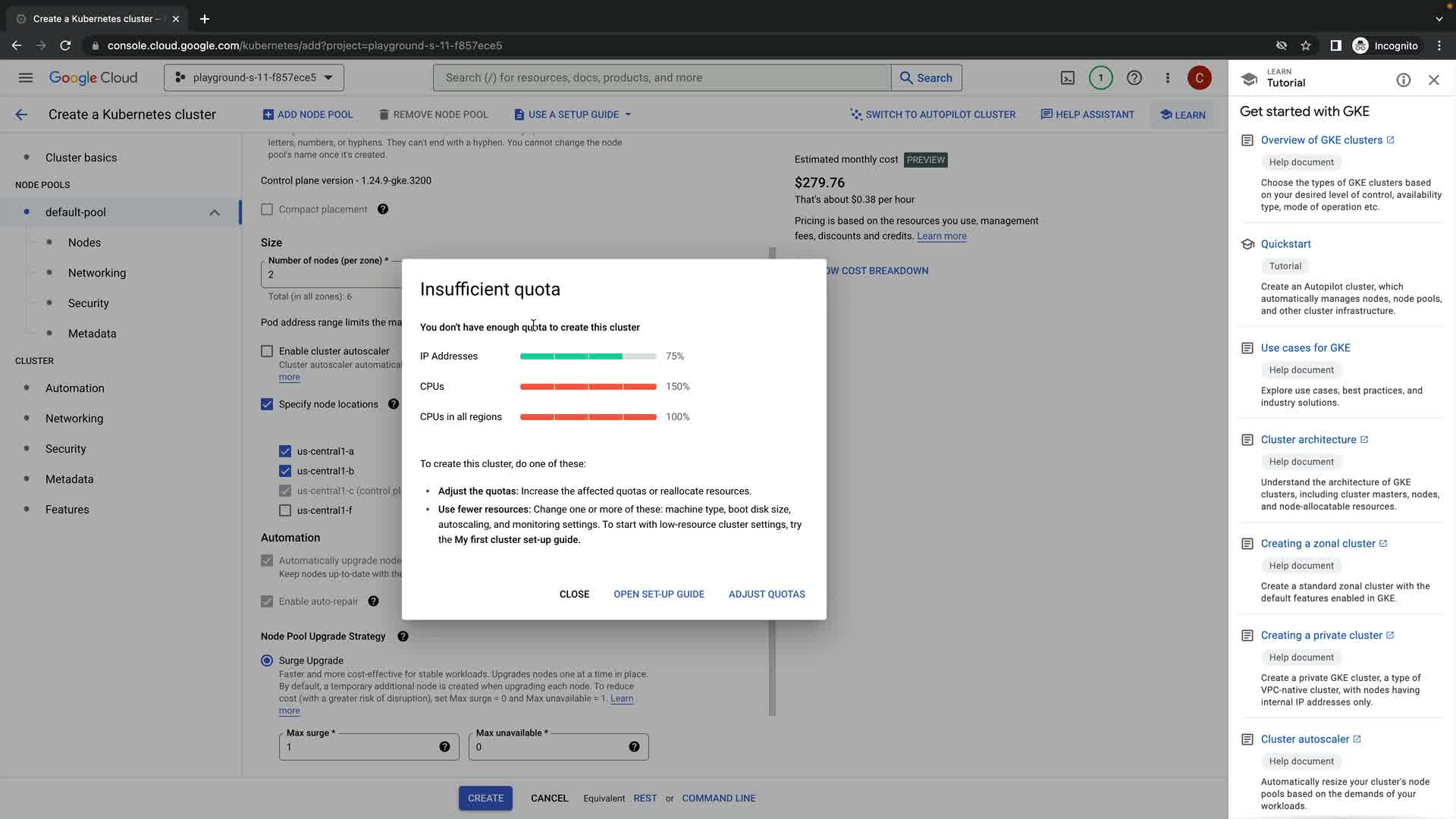Open the Cloud Shell terminal icon
This screenshot has width=1456, height=819.
(x=1067, y=78)
